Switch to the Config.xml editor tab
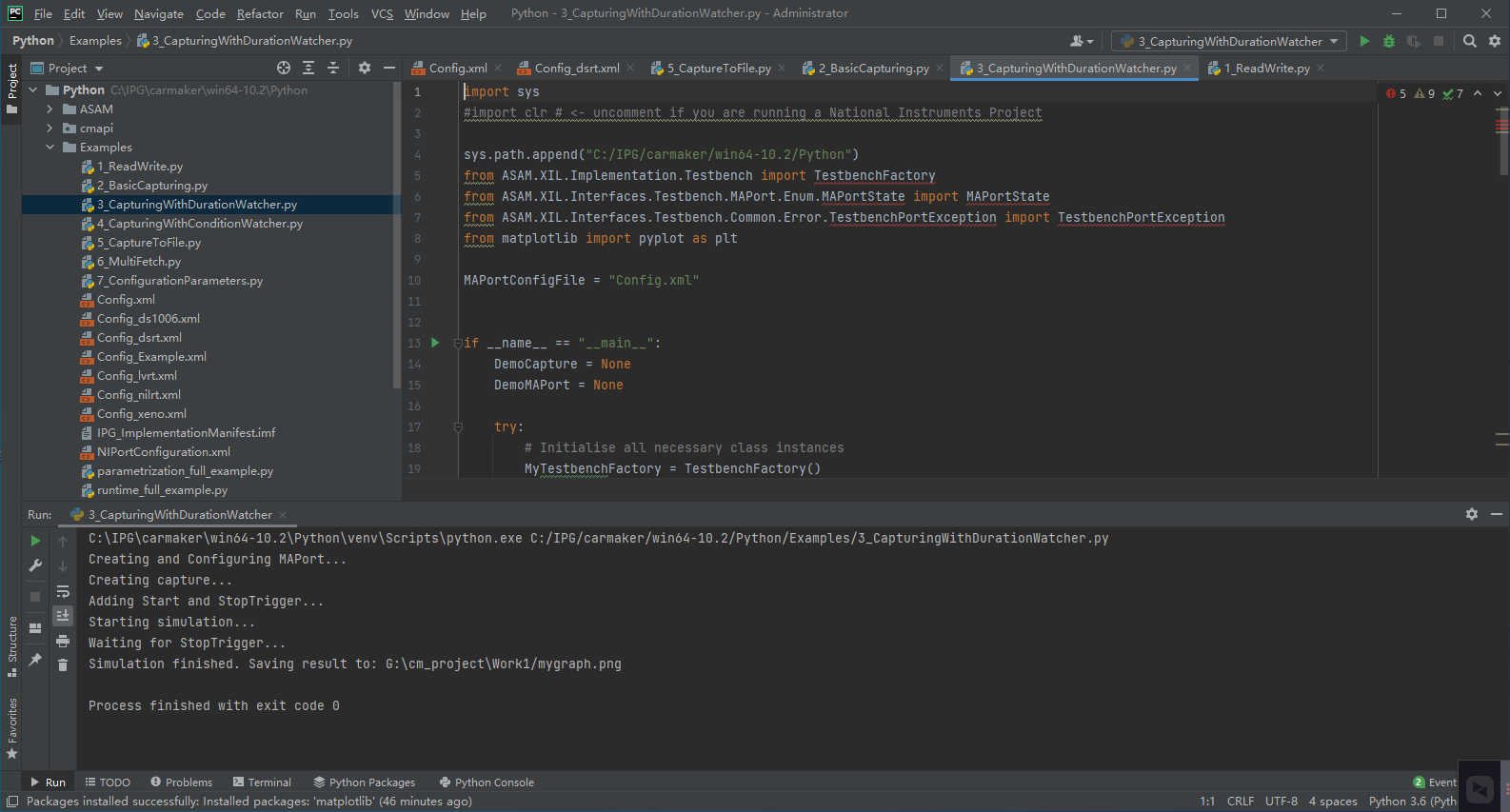 pyautogui.click(x=458, y=68)
